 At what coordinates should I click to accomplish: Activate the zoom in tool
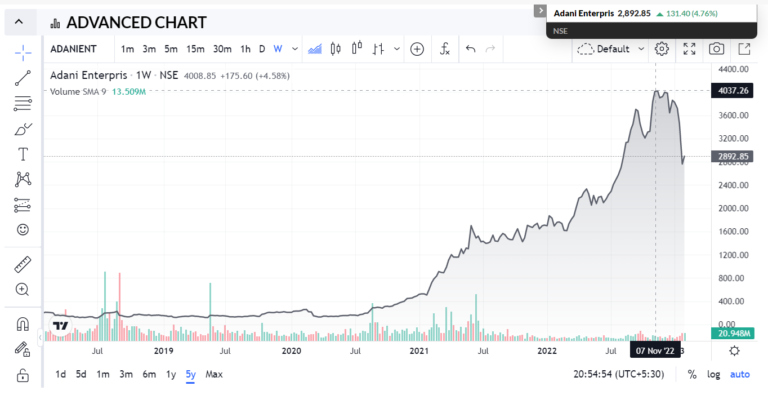pyautogui.click(x=23, y=289)
